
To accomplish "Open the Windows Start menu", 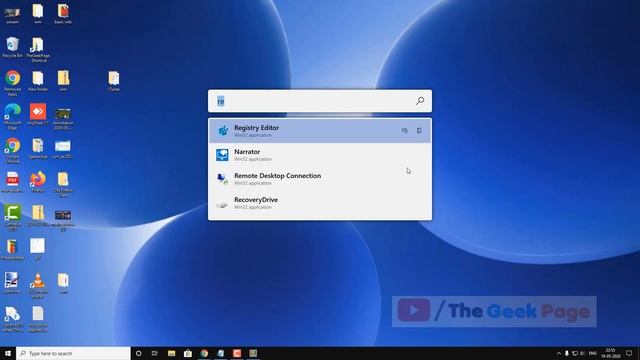I will click(8, 353).
